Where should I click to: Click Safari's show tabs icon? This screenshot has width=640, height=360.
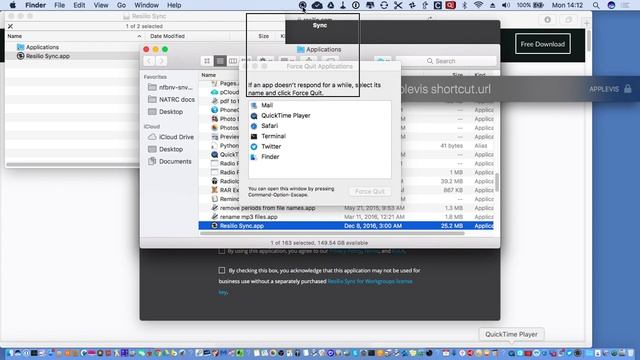pyautogui.click(x=568, y=20)
